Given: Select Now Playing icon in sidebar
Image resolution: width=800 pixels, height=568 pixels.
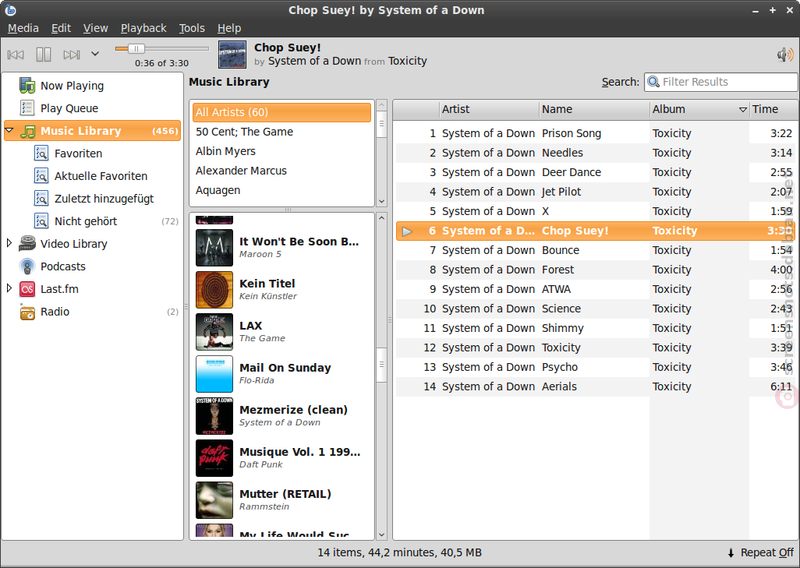Looking at the screenshot, I should coord(27,86).
